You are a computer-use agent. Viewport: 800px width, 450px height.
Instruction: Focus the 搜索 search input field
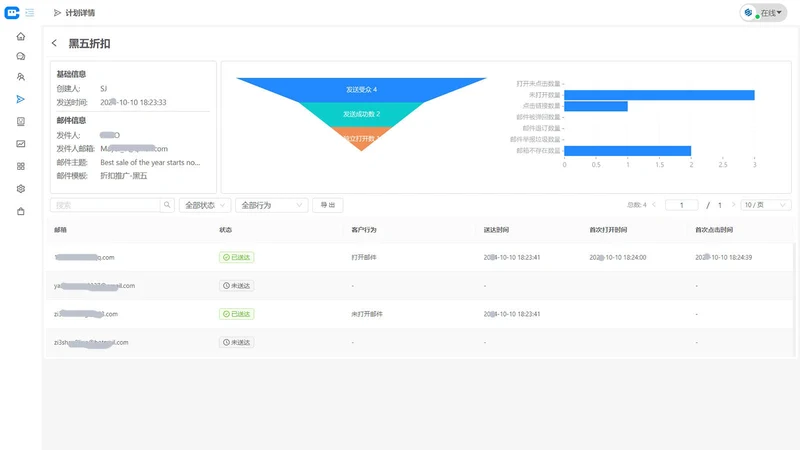[x=105, y=205]
